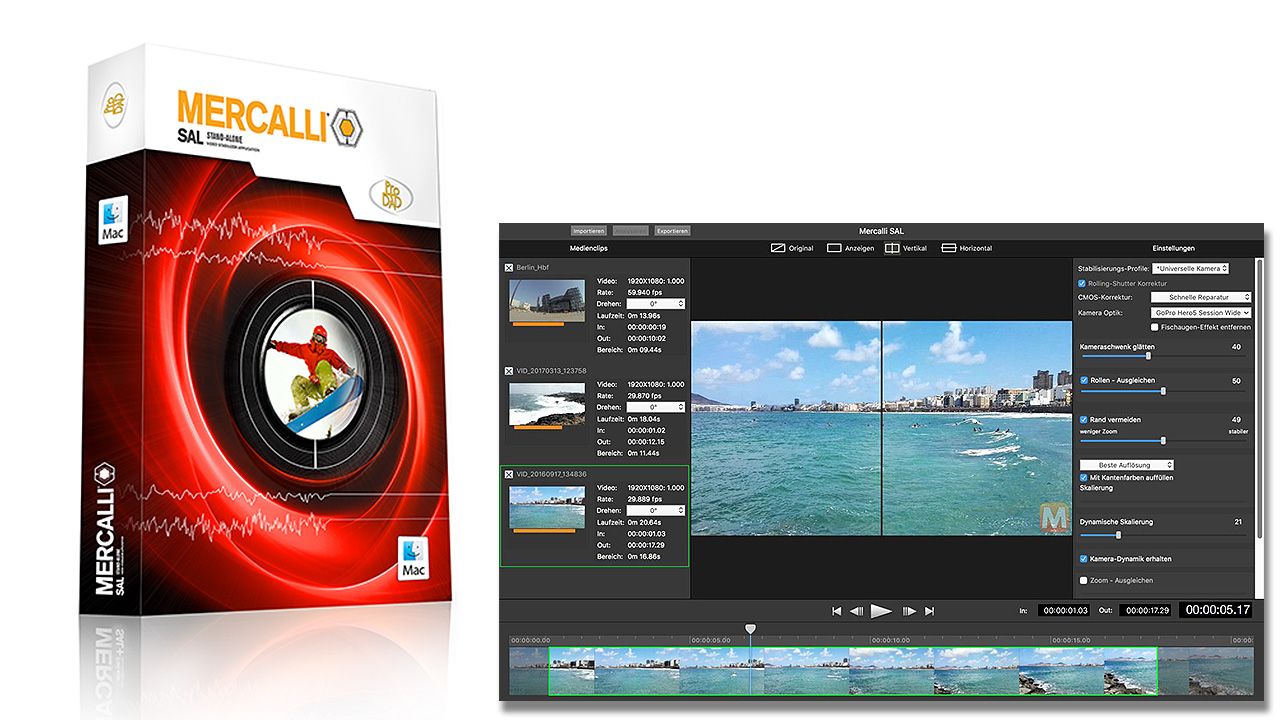The width and height of the screenshot is (1280, 720).
Task: Switch to Horizontal split view
Action: [949, 248]
